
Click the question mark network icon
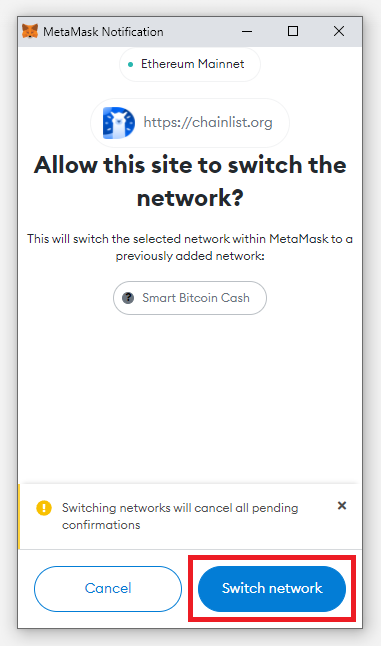[x=128, y=297]
